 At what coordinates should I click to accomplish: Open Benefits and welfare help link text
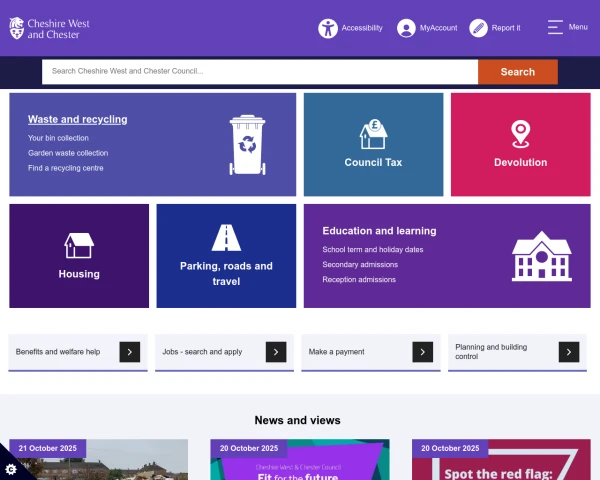(x=58, y=352)
